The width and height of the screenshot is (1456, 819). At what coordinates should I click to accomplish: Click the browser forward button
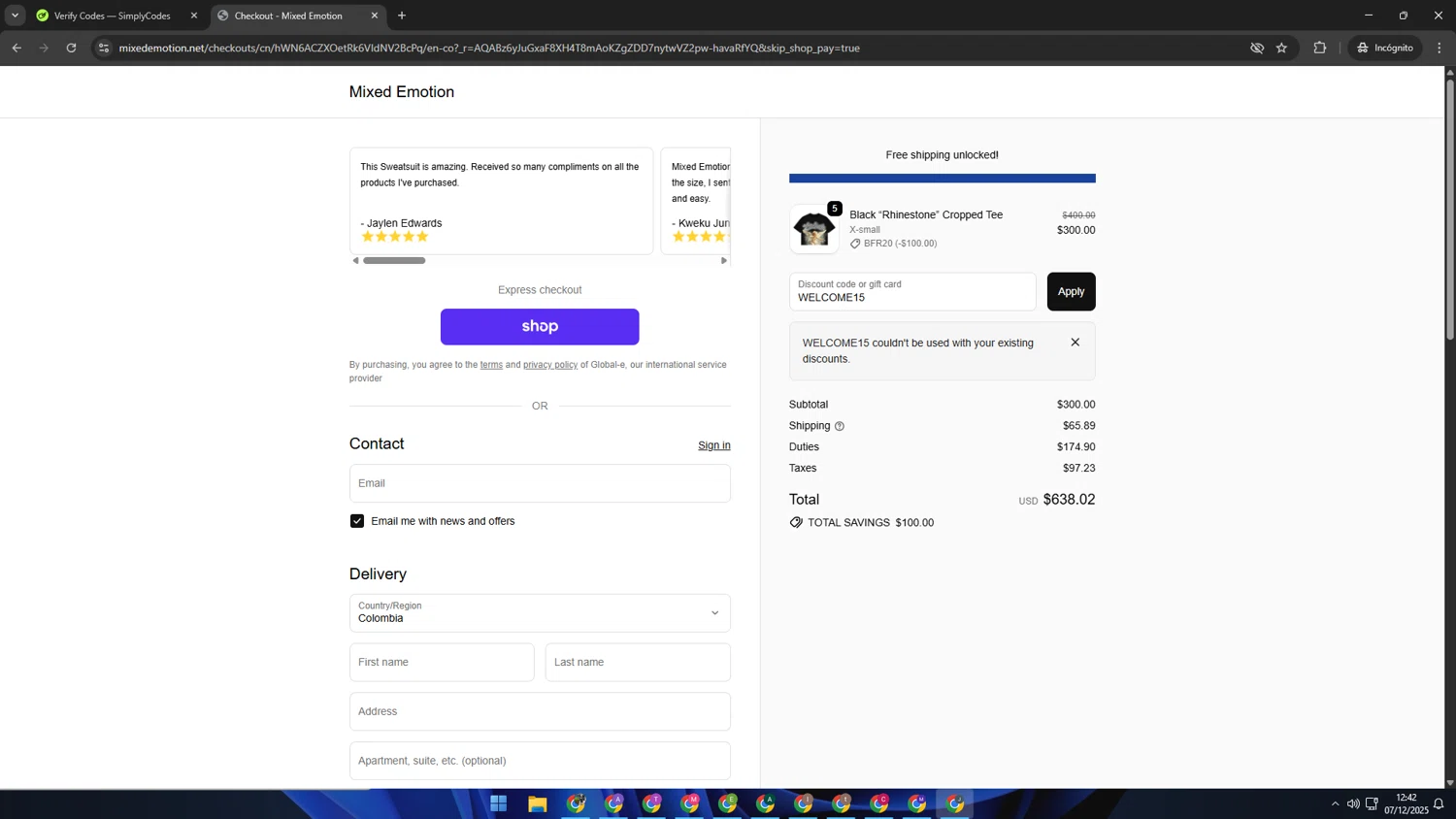point(44,48)
